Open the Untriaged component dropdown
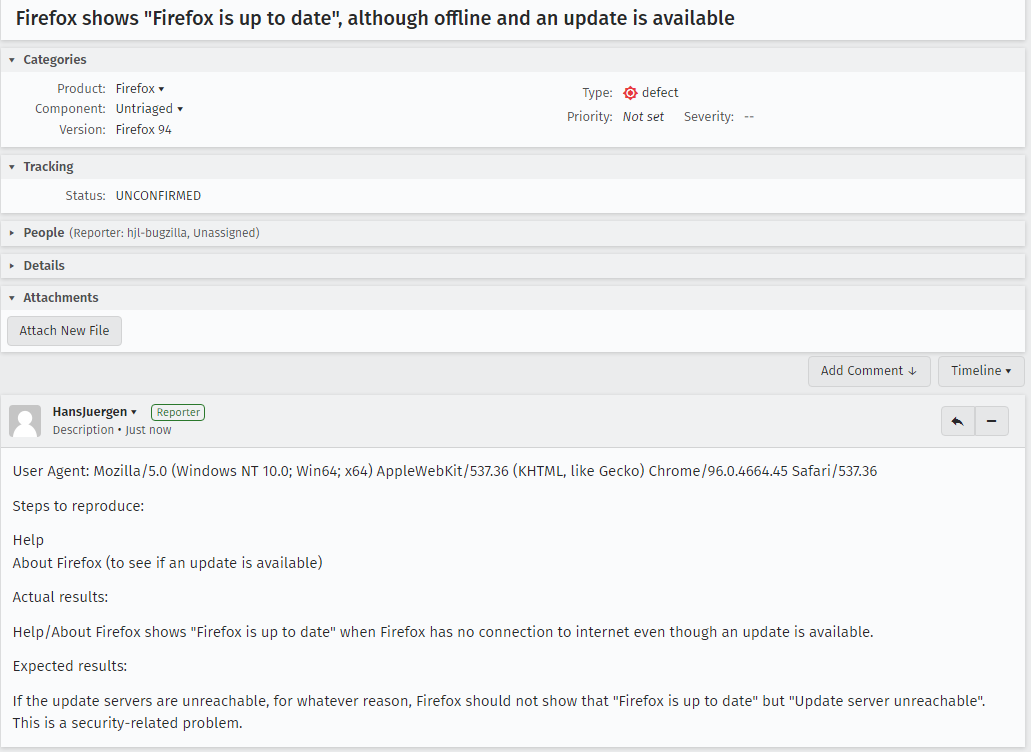 [x=149, y=109]
